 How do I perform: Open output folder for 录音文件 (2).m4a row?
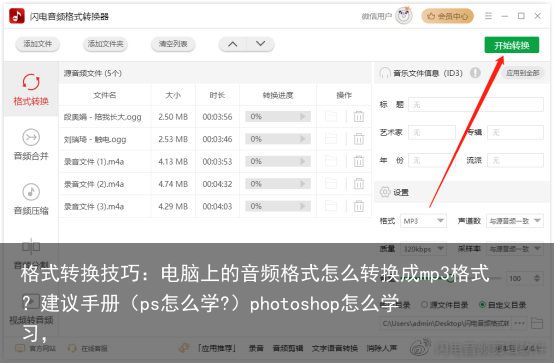pyautogui.click(x=331, y=184)
